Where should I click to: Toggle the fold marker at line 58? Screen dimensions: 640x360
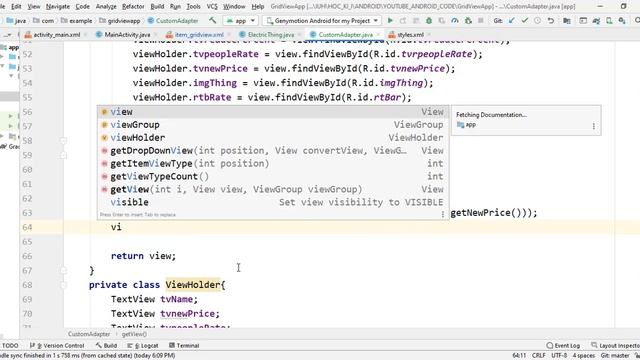click(x=63, y=140)
